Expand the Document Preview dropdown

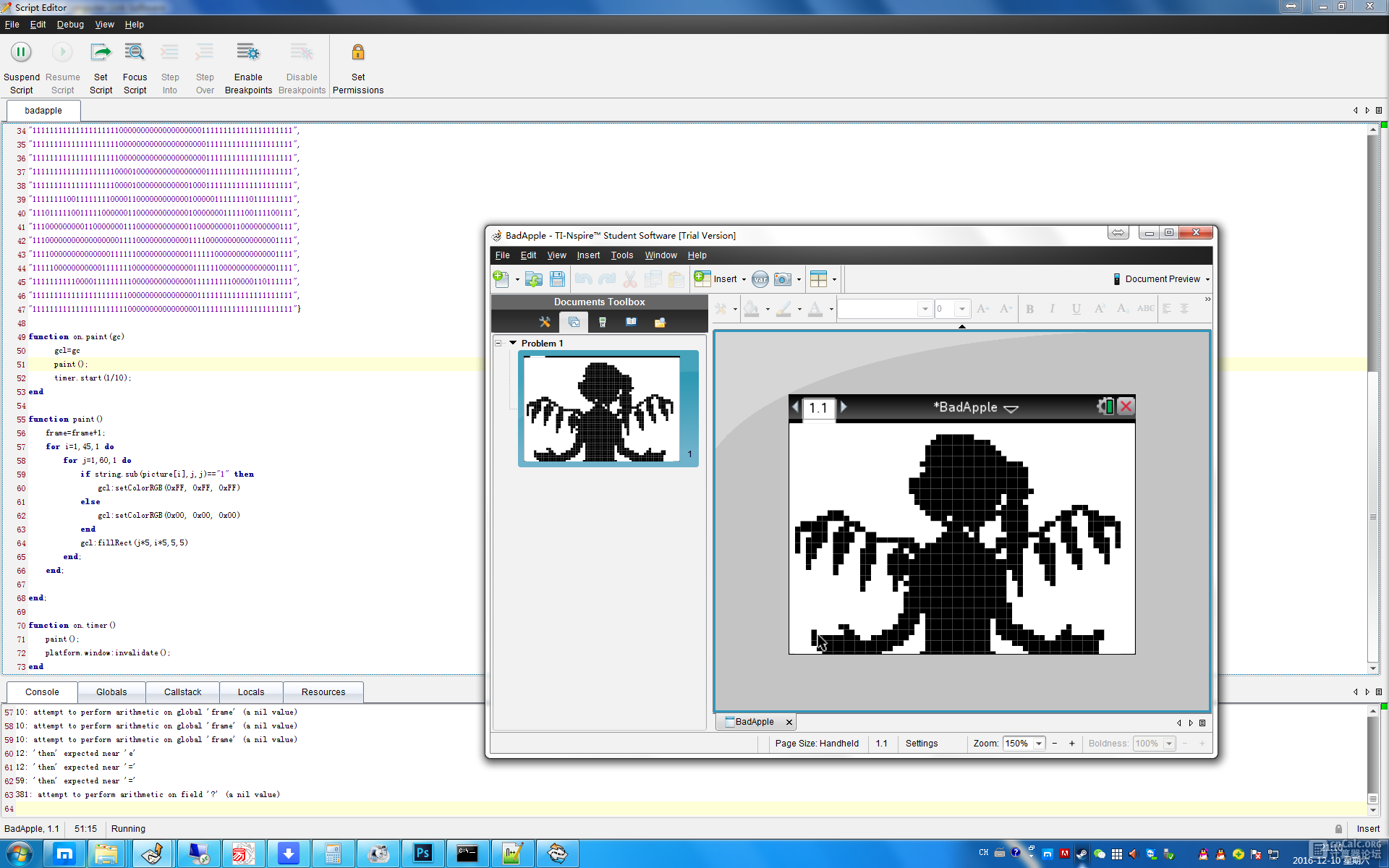[1207, 280]
